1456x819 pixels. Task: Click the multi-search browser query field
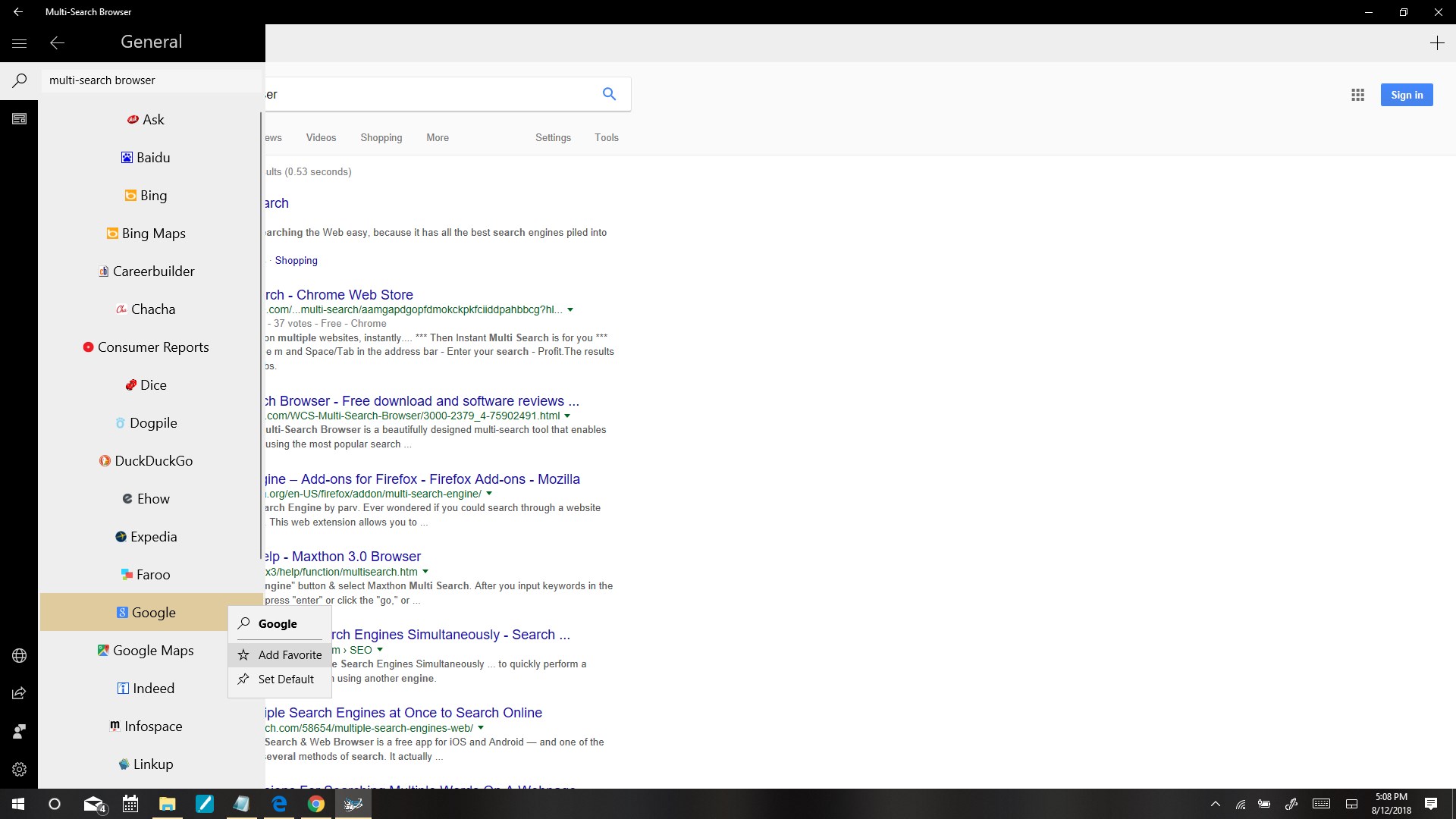tap(152, 80)
